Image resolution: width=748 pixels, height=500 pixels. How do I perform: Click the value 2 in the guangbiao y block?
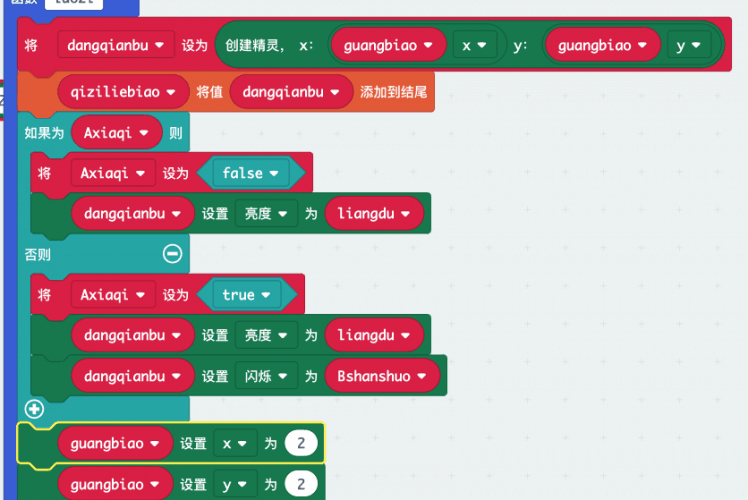(300, 485)
